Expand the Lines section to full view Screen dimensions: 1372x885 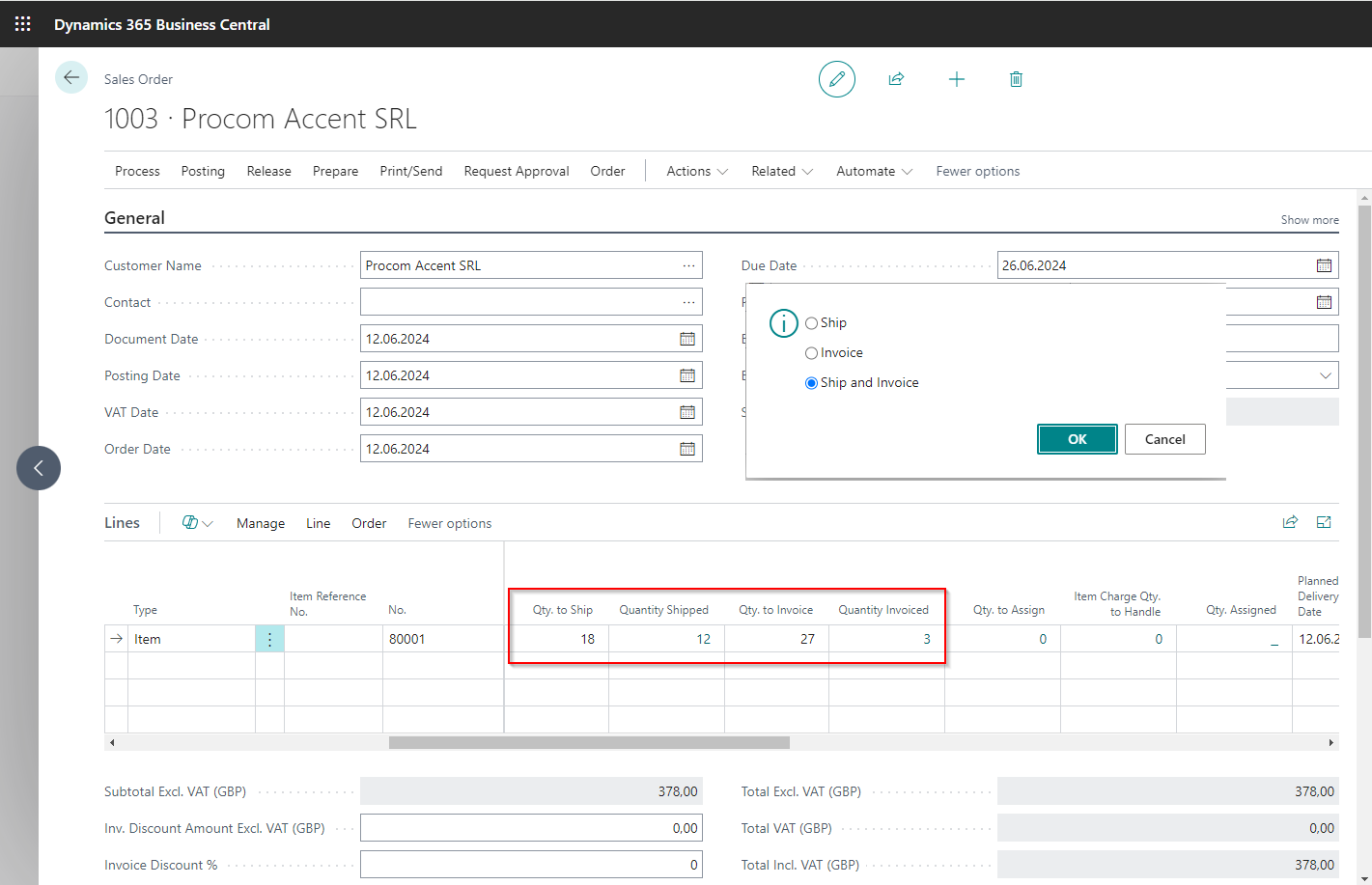(1324, 522)
